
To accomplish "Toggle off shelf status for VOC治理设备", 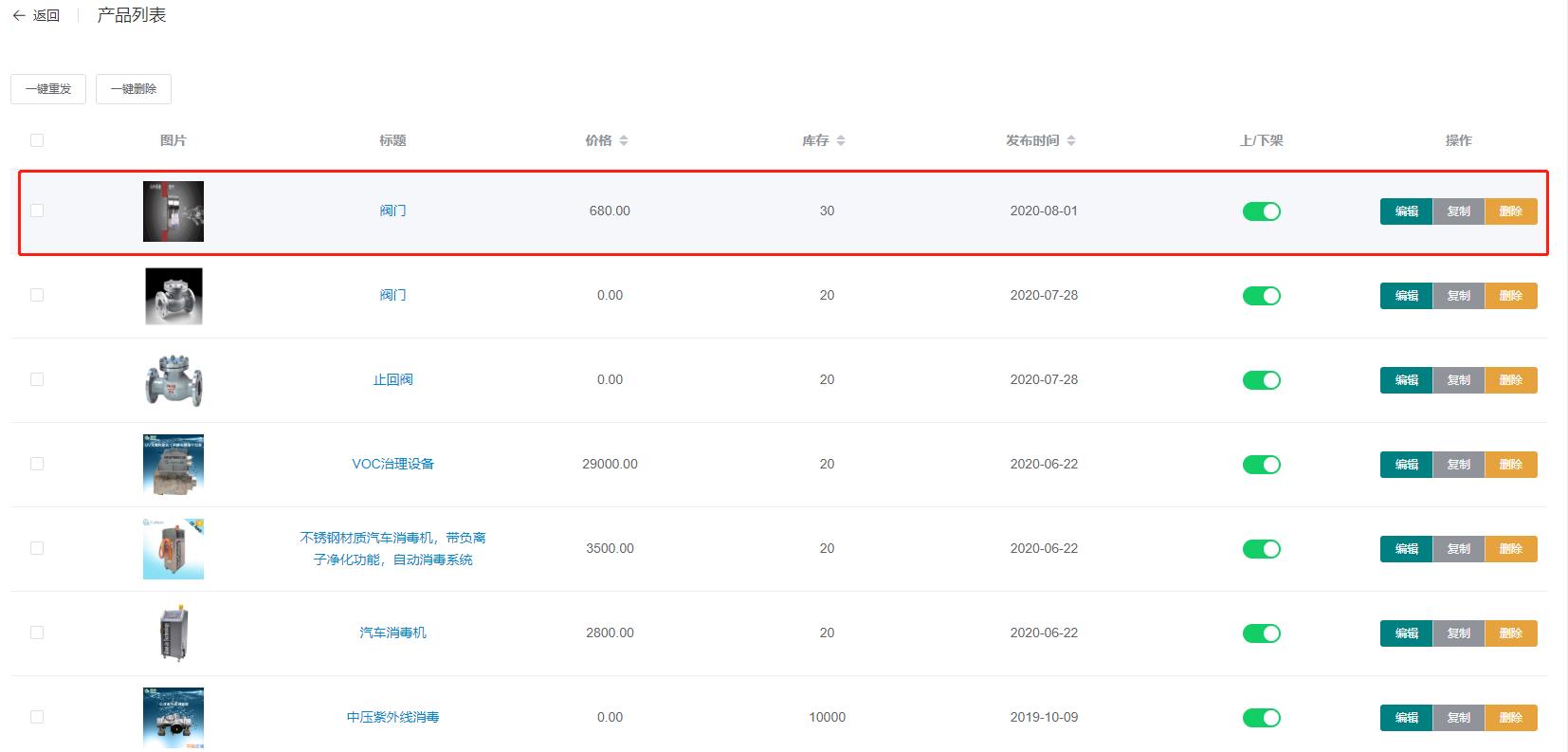I will click(x=1261, y=465).
